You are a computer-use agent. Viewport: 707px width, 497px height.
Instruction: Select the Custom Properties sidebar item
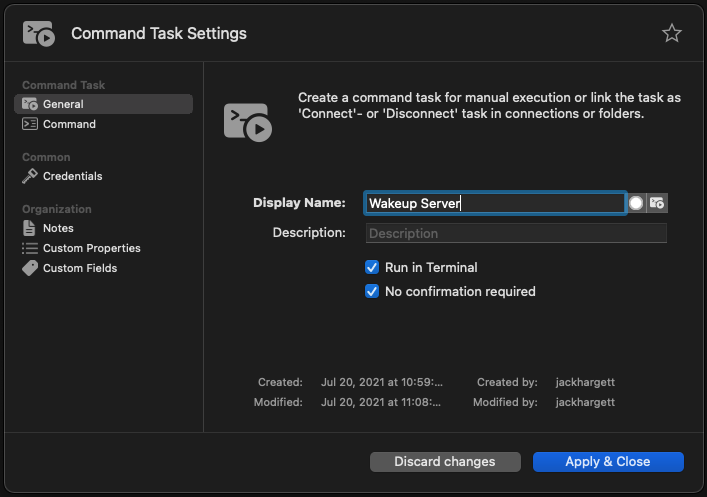[x=91, y=248]
